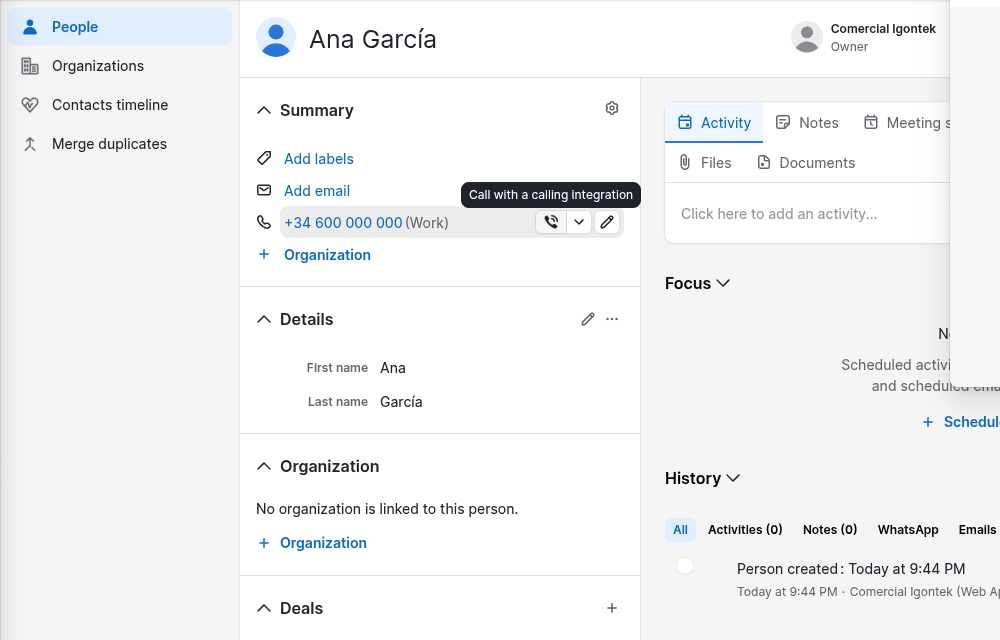The image size is (1000, 640).
Task: Collapse the Organization section
Action: [263, 467]
